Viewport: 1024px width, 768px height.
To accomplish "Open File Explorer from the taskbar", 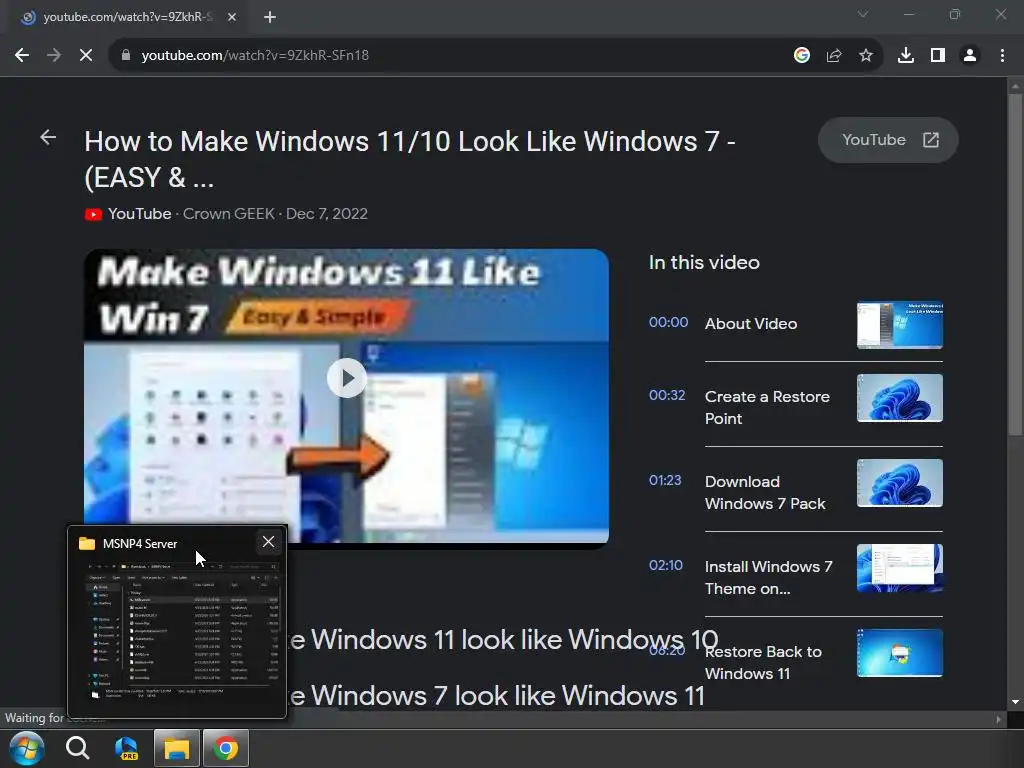I will tap(176, 748).
